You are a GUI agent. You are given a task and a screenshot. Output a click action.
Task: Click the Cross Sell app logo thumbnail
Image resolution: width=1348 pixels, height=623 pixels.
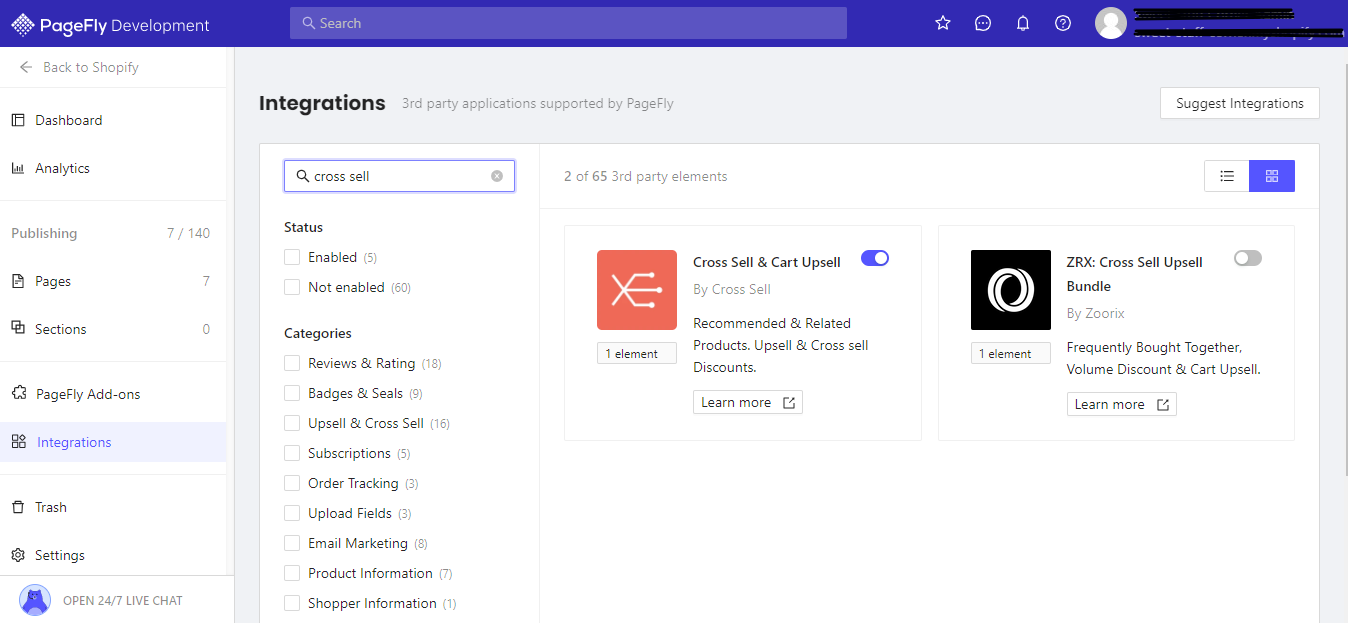pyautogui.click(x=637, y=290)
